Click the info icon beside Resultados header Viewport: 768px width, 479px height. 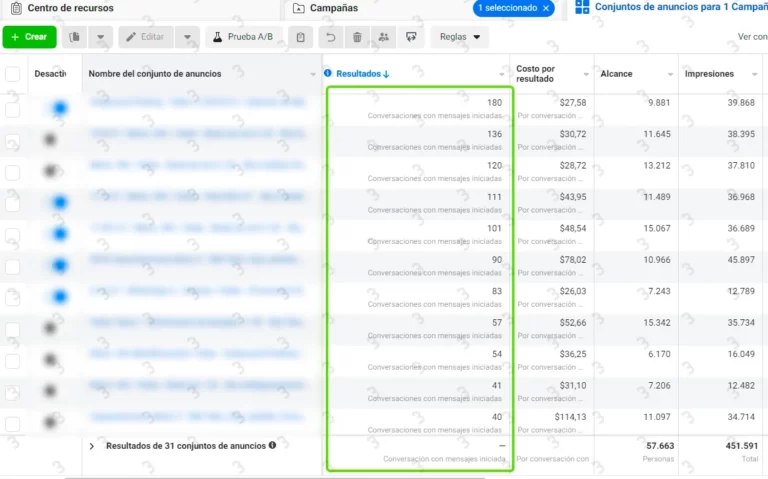coord(328,73)
